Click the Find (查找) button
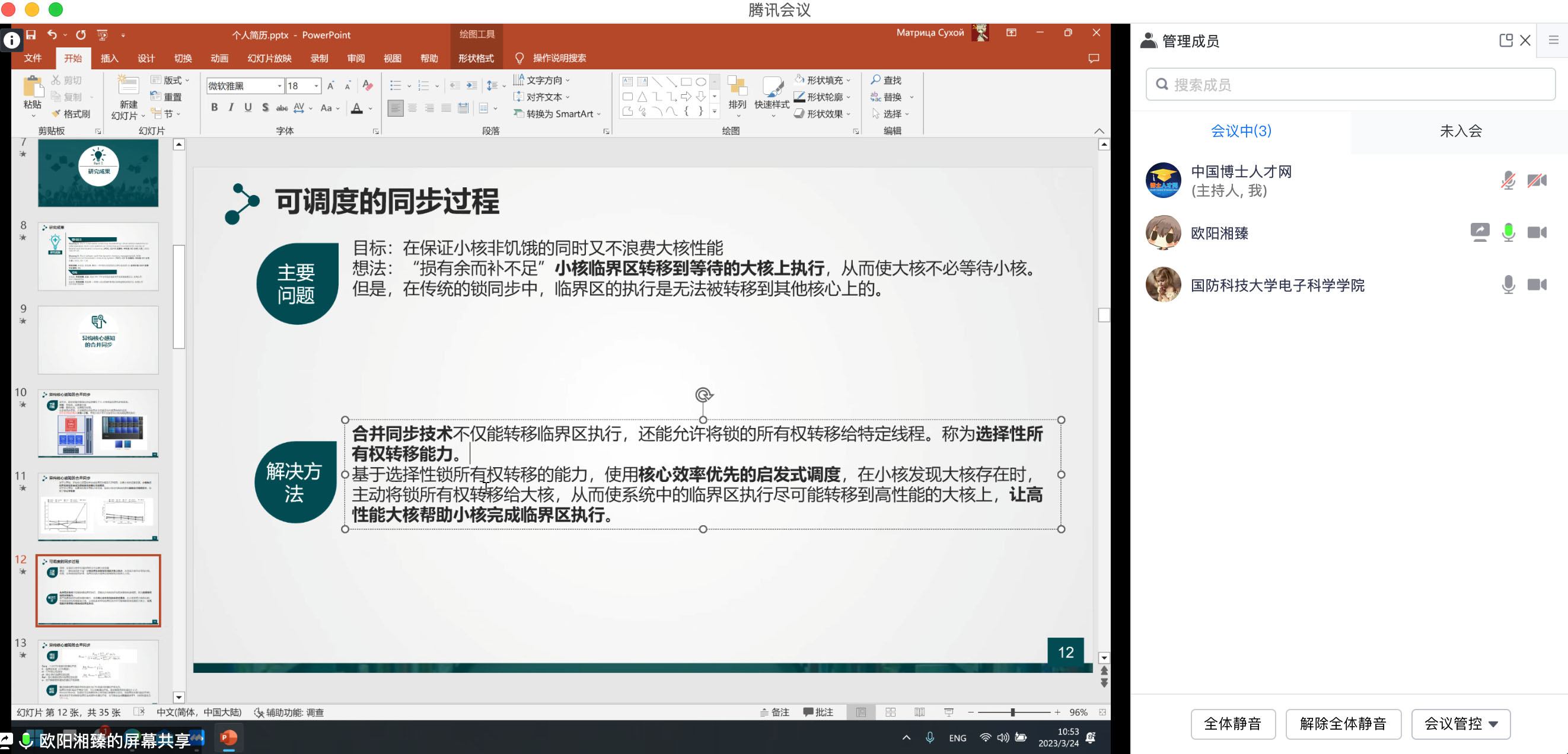1568x754 pixels. click(886, 79)
